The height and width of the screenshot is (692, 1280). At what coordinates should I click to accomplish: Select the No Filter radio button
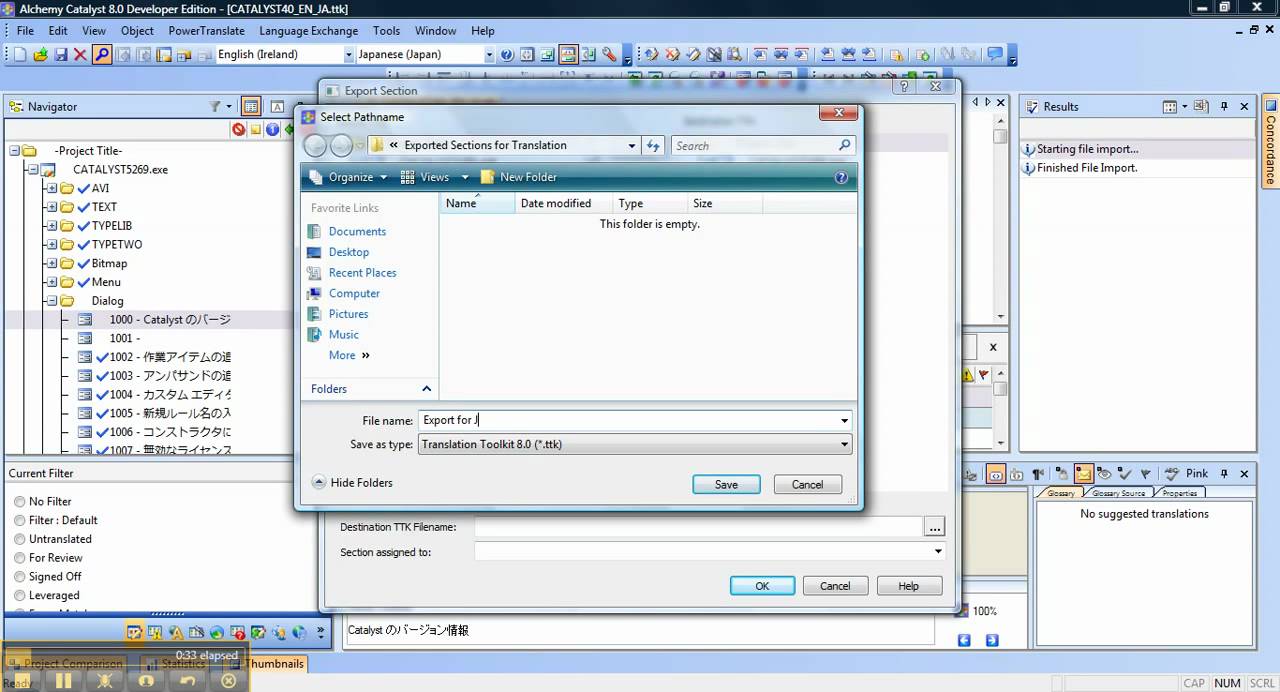coord(19,502)
